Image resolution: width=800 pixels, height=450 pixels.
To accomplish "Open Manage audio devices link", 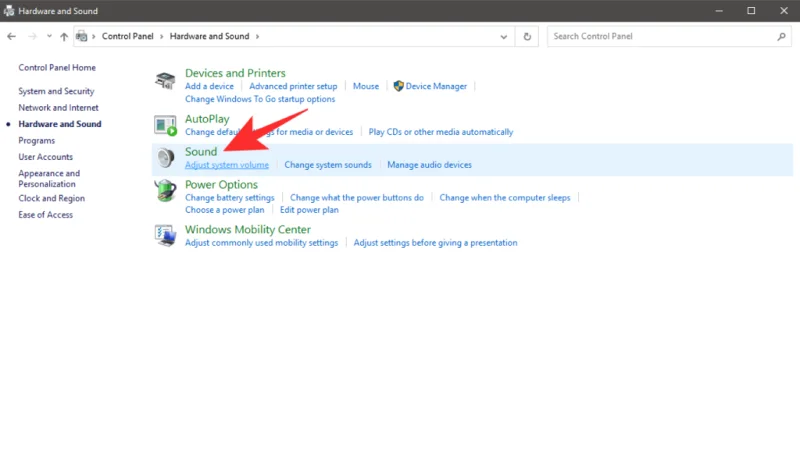I will click(429, 165).
